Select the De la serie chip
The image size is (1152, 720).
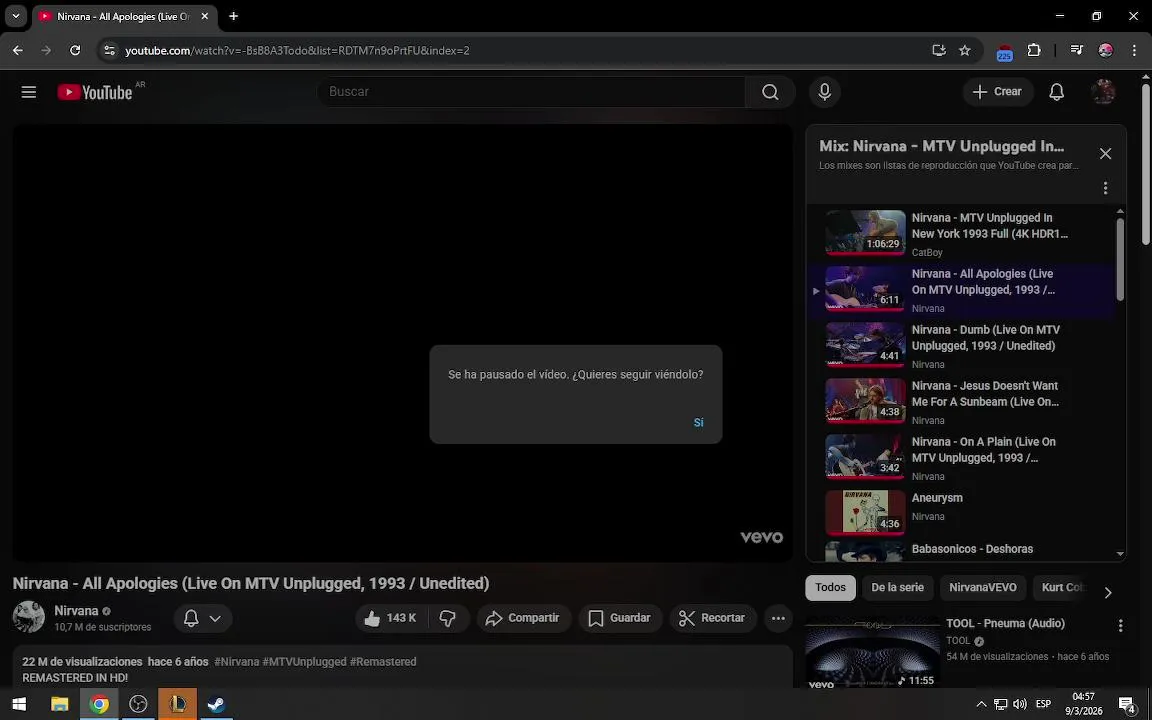[897, 588]
